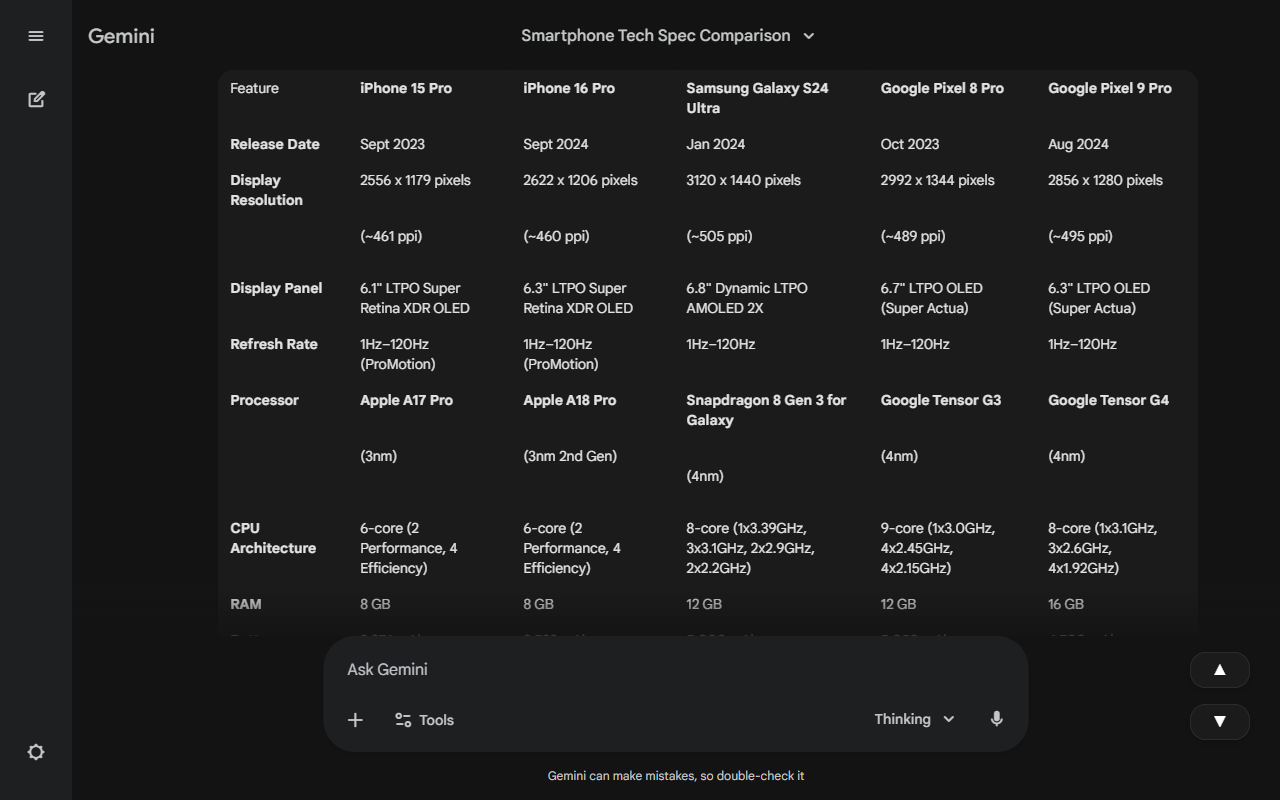
Task: Click the (~495 ppi) value
Action: [x=1080, y=236]
